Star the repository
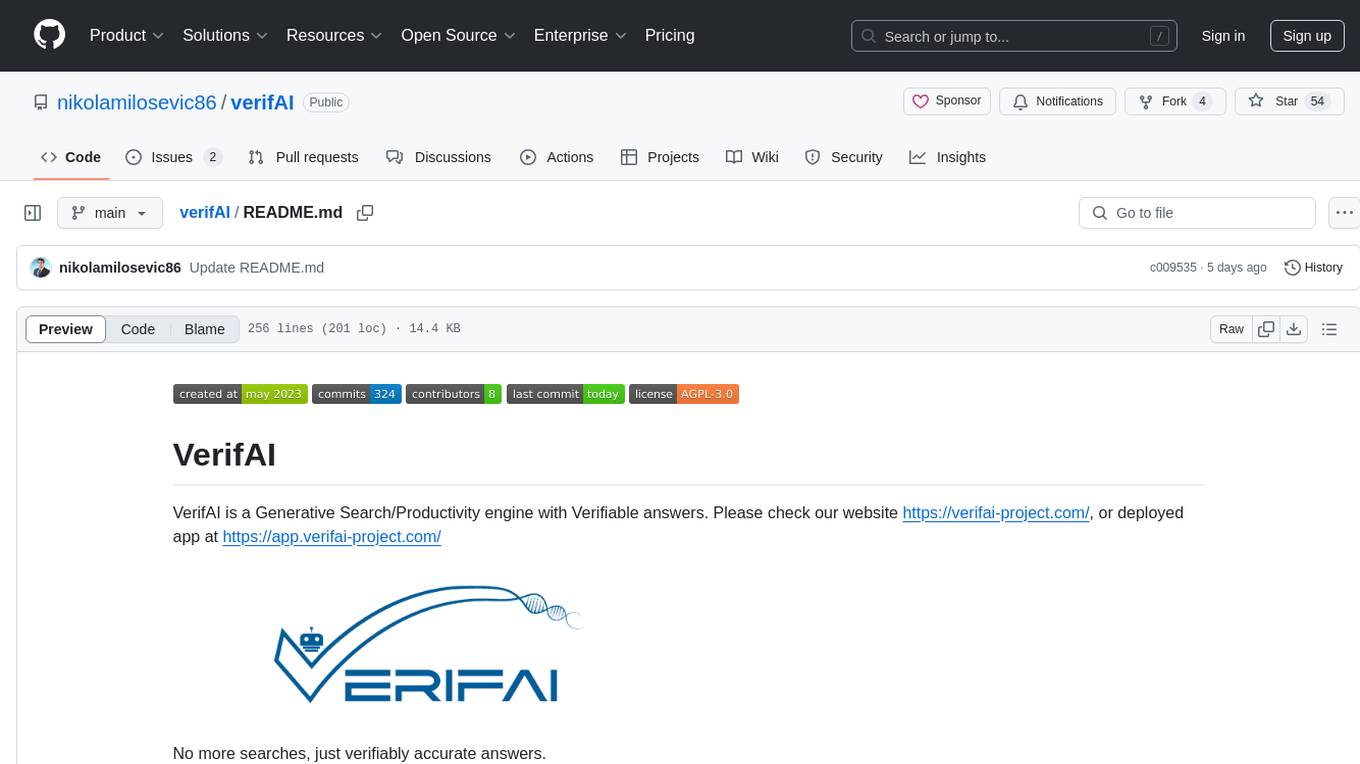 (1289, 101)
